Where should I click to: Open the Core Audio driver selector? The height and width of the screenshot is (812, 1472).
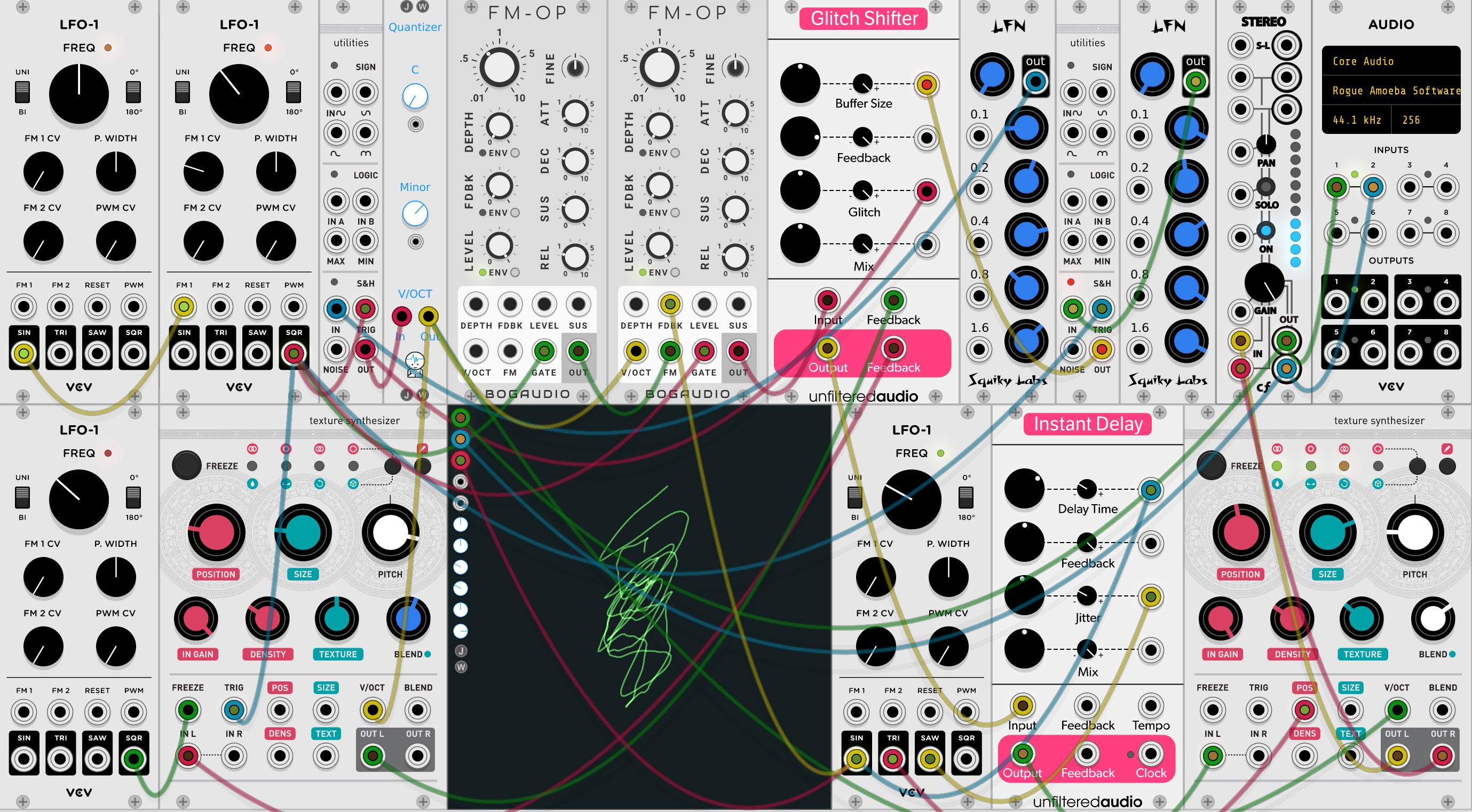click(x=1391, y=61)
